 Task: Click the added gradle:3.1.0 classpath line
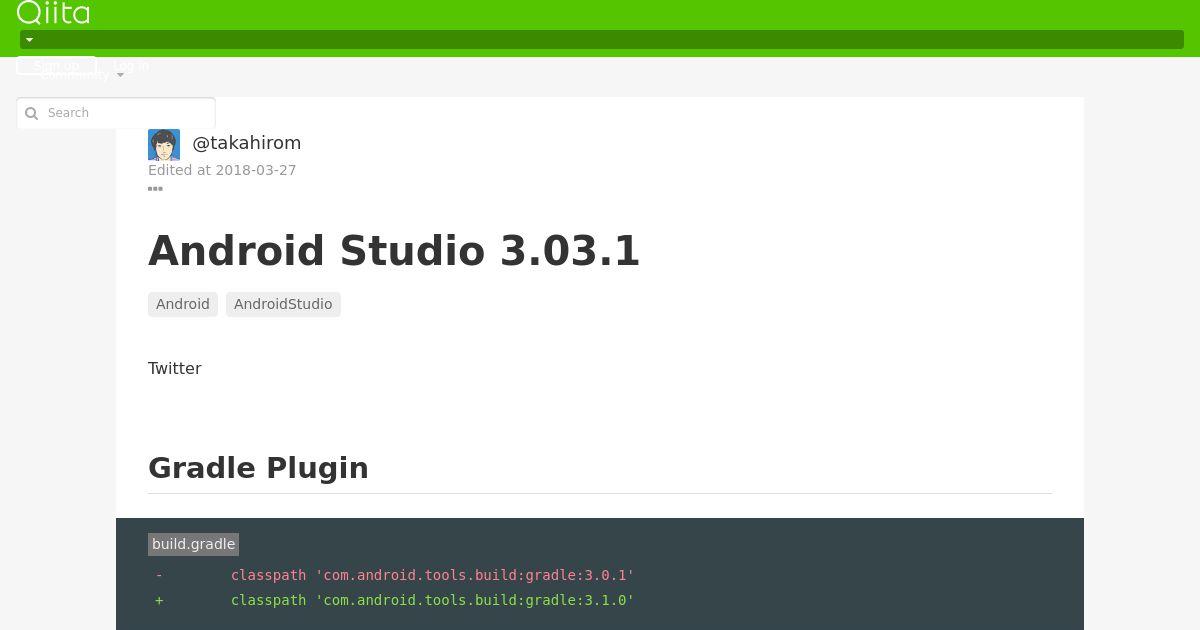click(x=395, y=600)
